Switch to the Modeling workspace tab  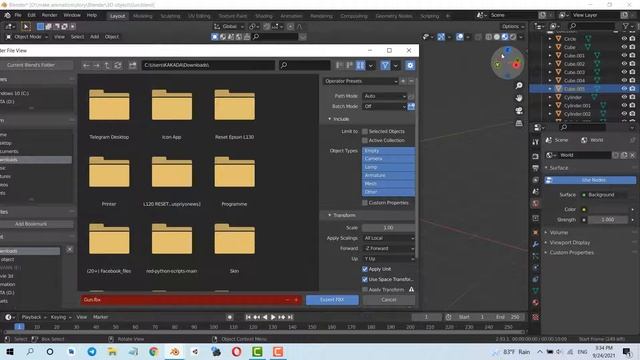pos(142,16)
